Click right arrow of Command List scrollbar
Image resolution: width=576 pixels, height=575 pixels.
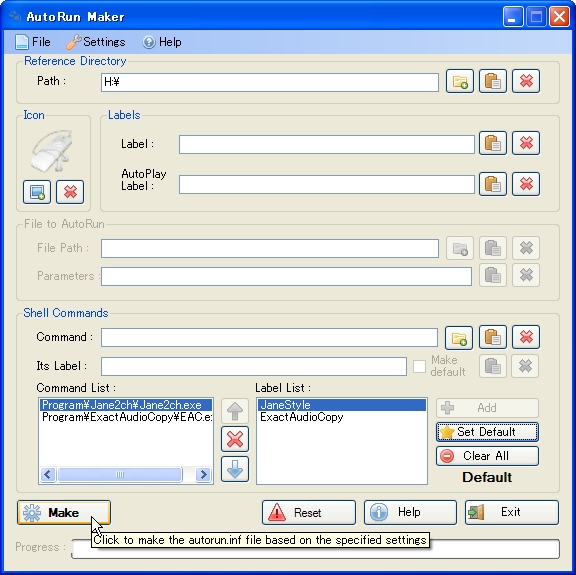pos(203,474)
